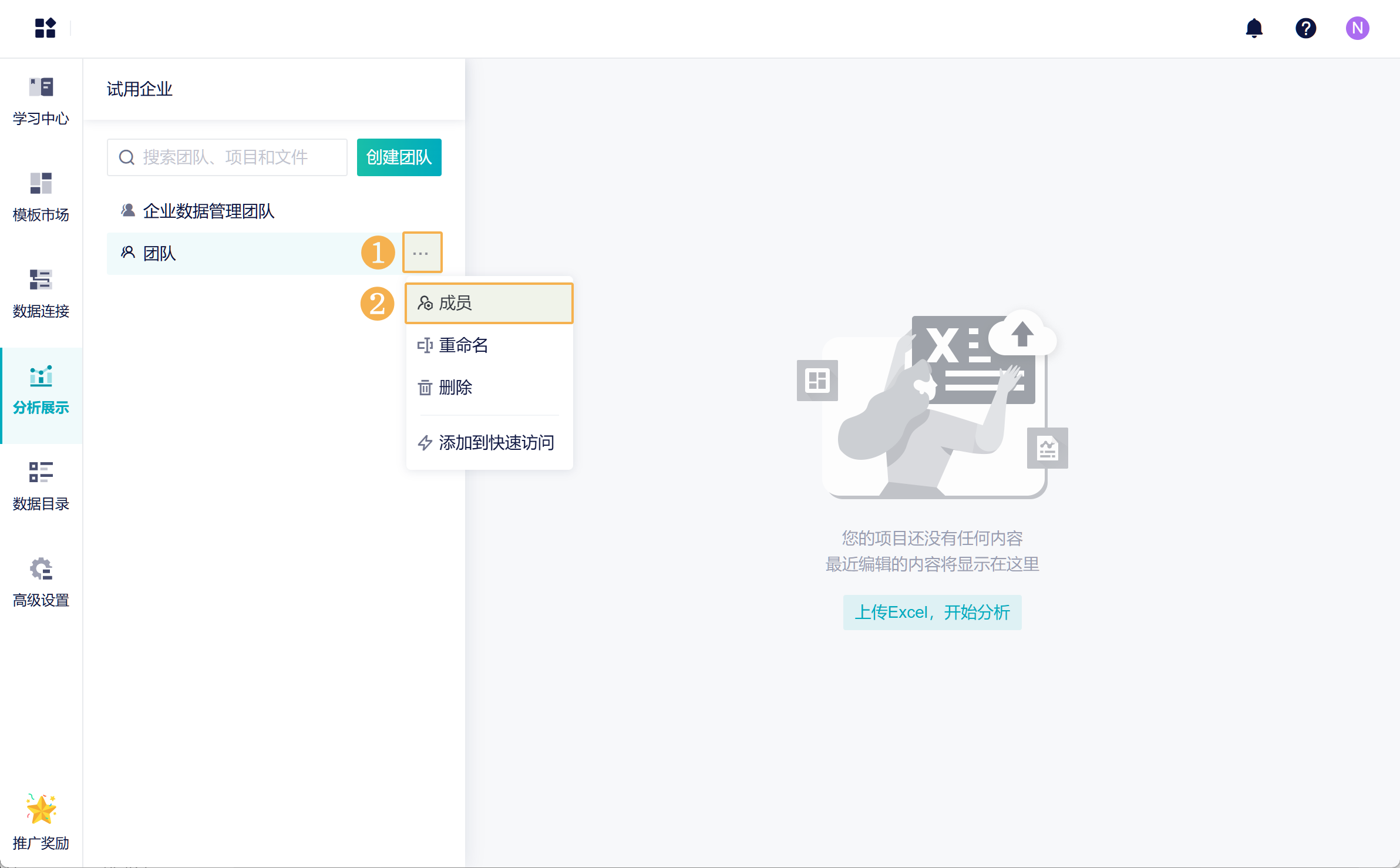Open 数据连接 sidebar section

(x=41, y=294)
